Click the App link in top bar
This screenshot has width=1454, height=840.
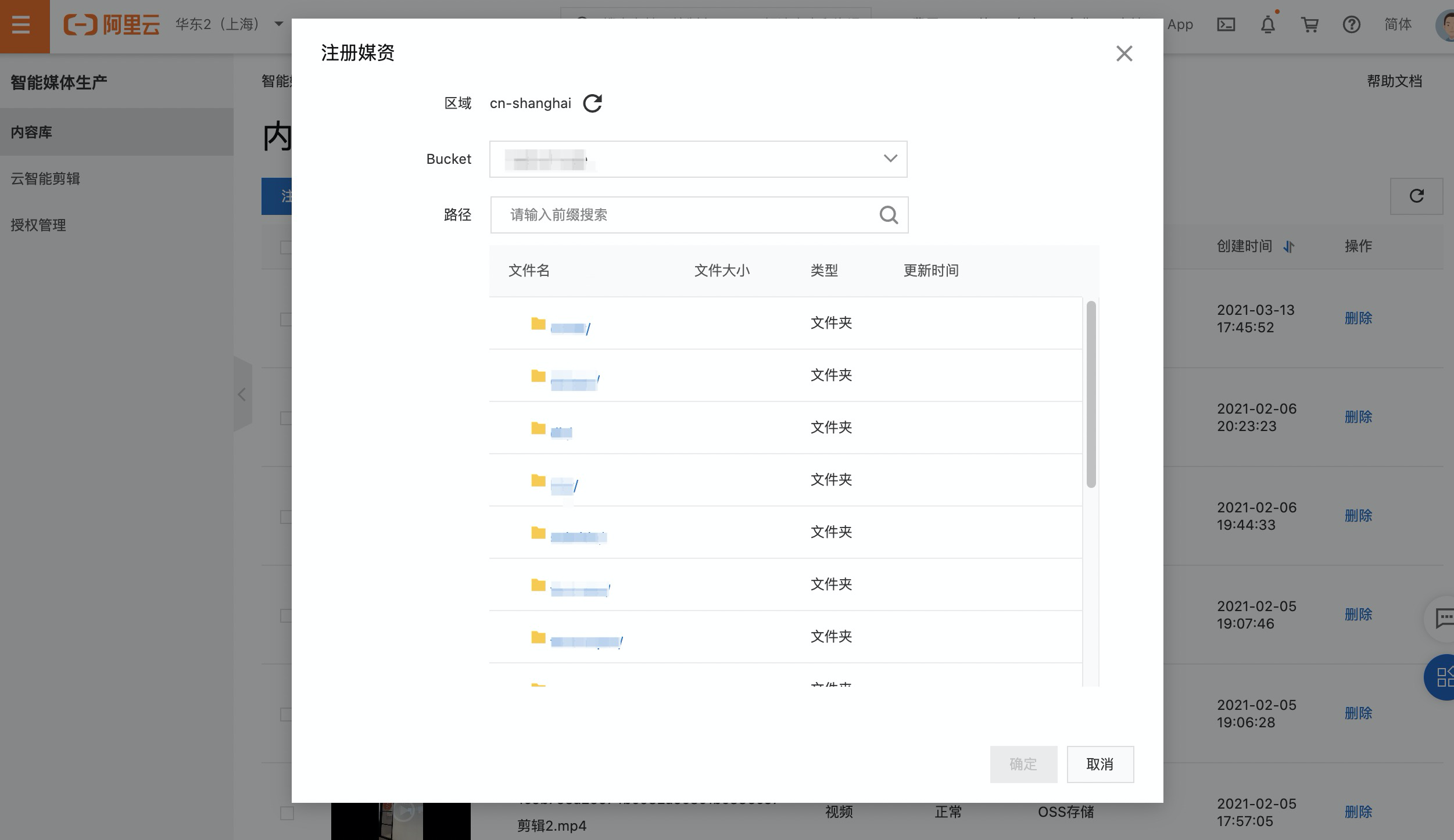tap(1180, 24)
